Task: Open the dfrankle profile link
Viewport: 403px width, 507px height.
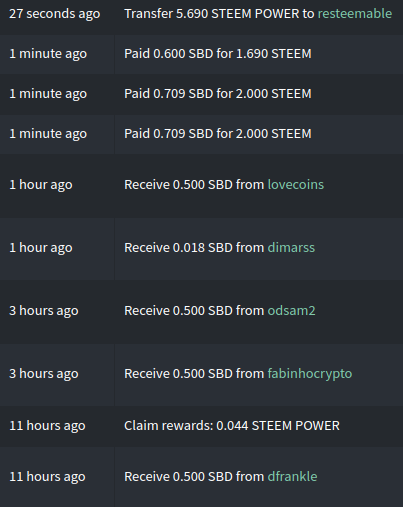Action: pos(292,476)
